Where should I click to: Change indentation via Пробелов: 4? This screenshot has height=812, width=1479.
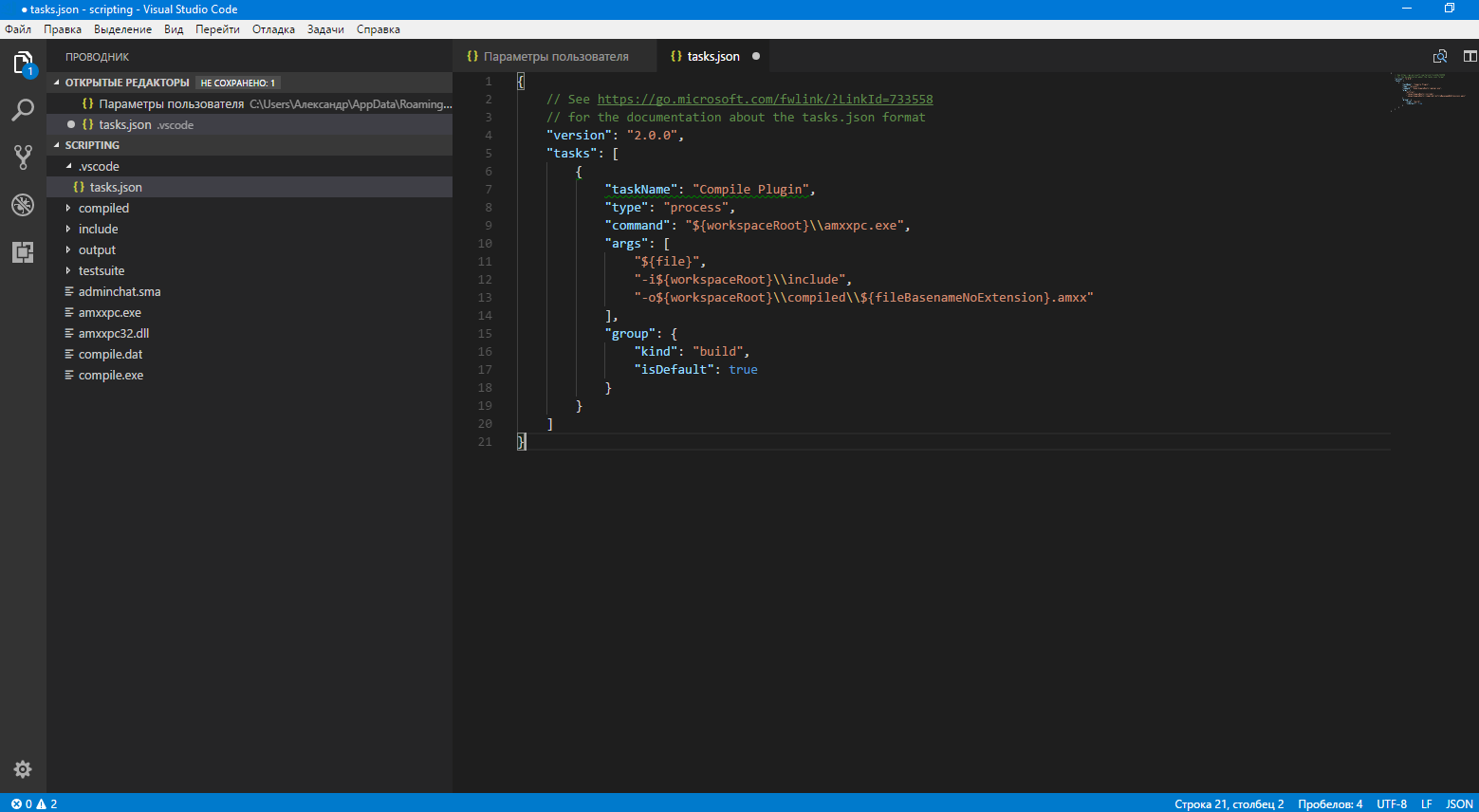point(1330,803)
